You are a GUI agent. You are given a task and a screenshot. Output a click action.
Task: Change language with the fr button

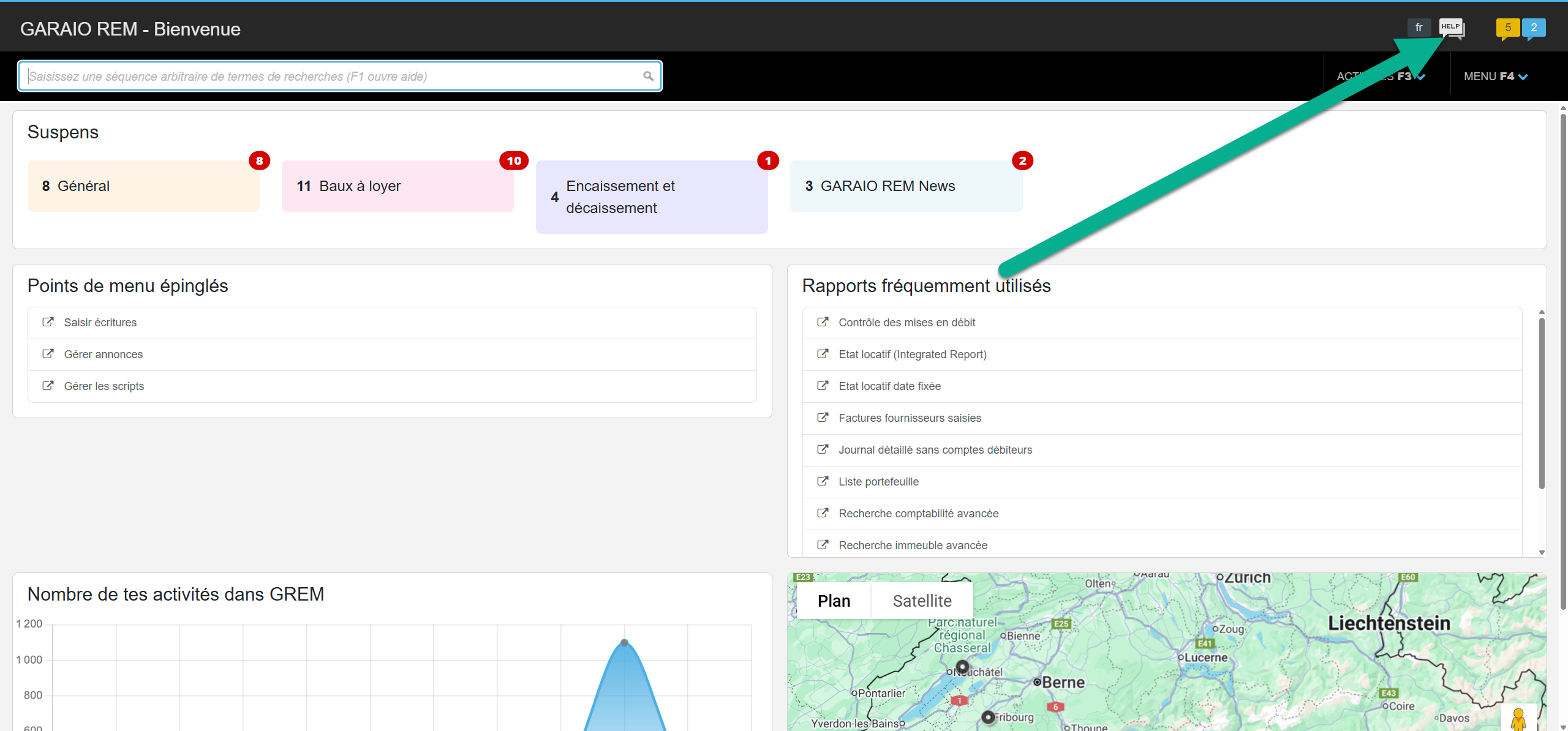point(1419,28)
